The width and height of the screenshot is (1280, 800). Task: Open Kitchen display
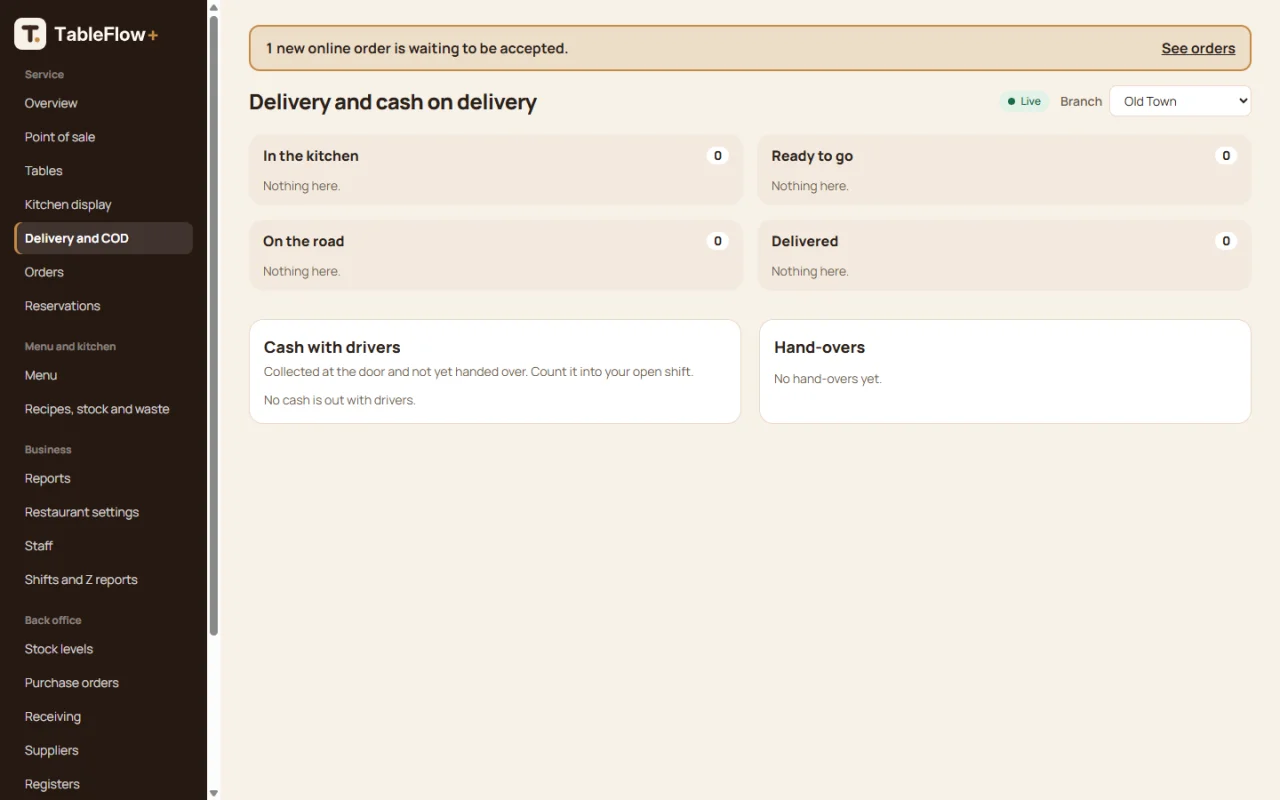point(103,204)
